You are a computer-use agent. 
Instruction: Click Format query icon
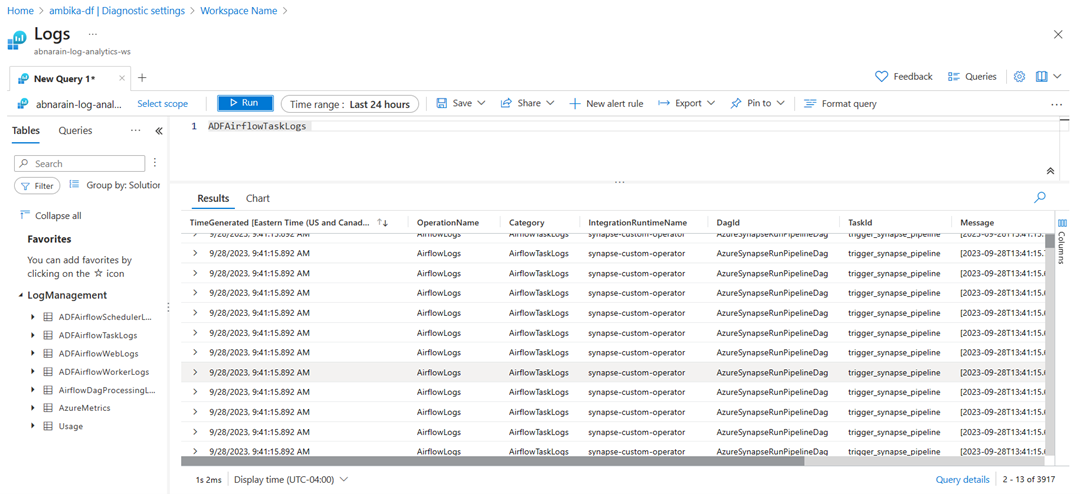pos(810,103)
